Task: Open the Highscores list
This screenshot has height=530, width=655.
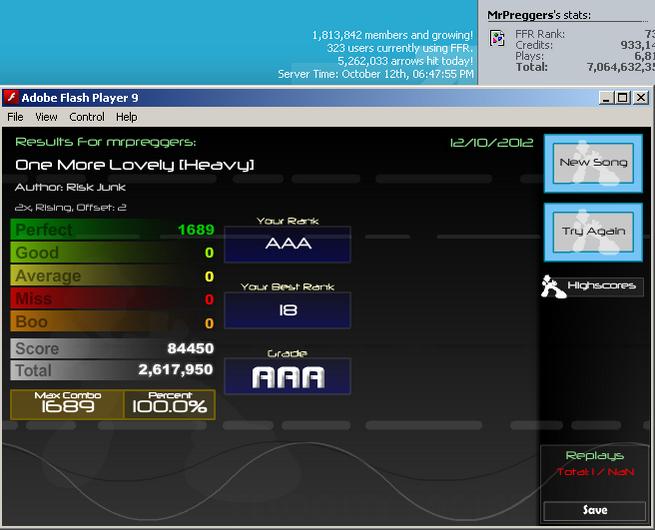Action: pyautogui.click(x=602, y=286)
